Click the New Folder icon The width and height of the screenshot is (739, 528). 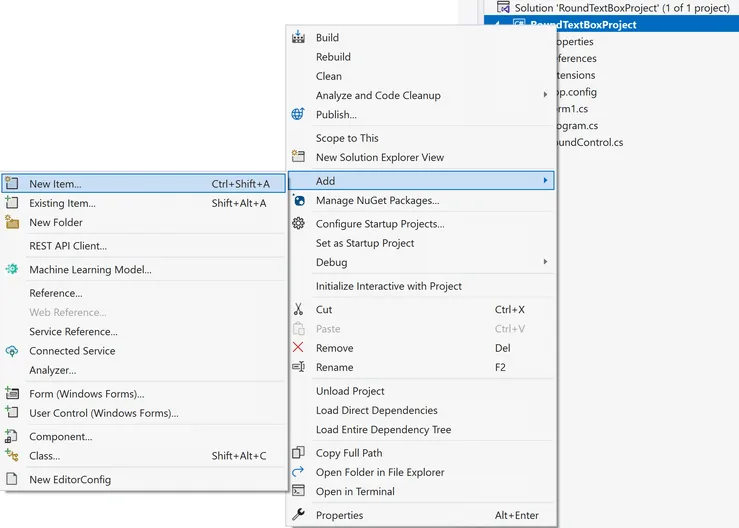tap(12, 222)
